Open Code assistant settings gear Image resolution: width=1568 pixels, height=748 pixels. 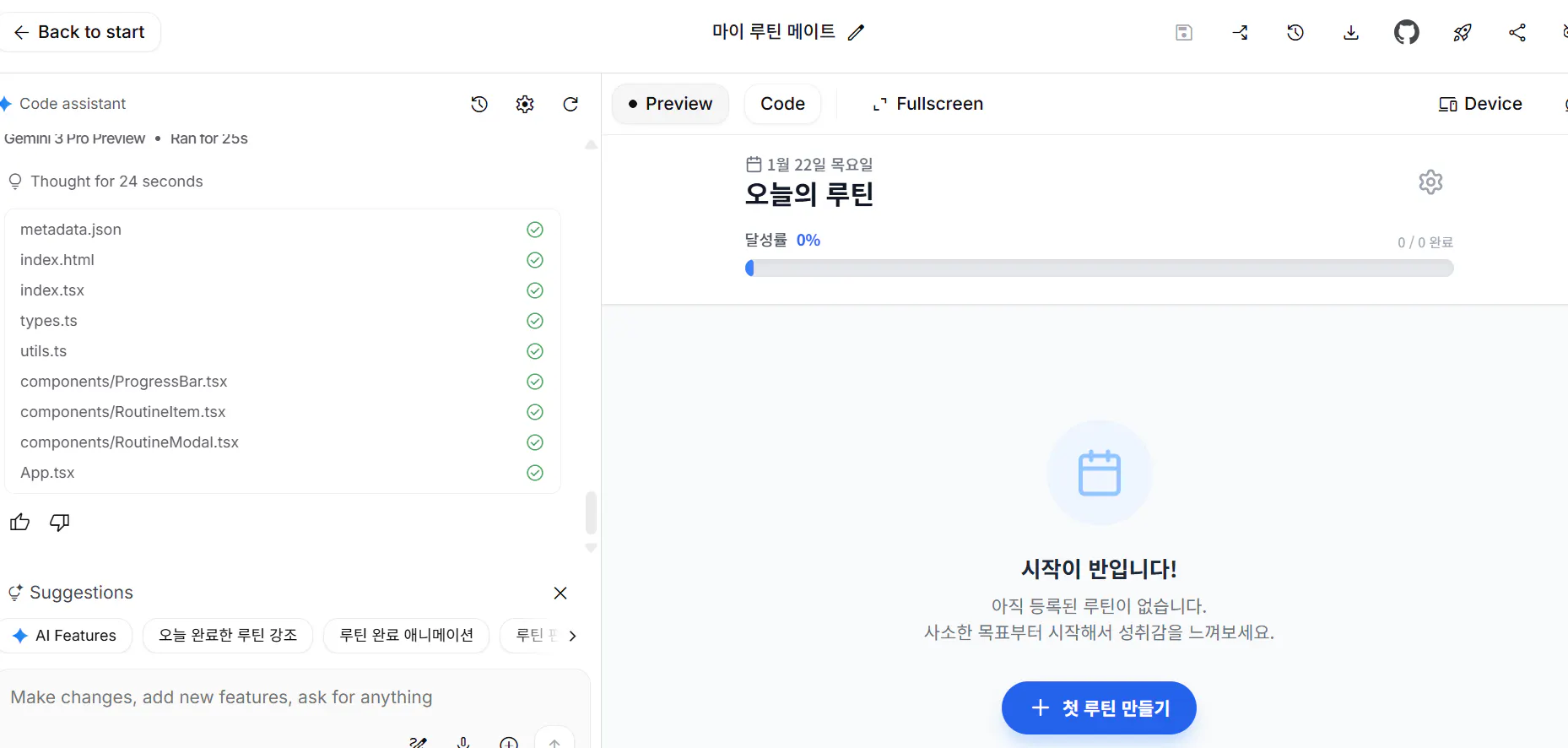tap(525, 104)
